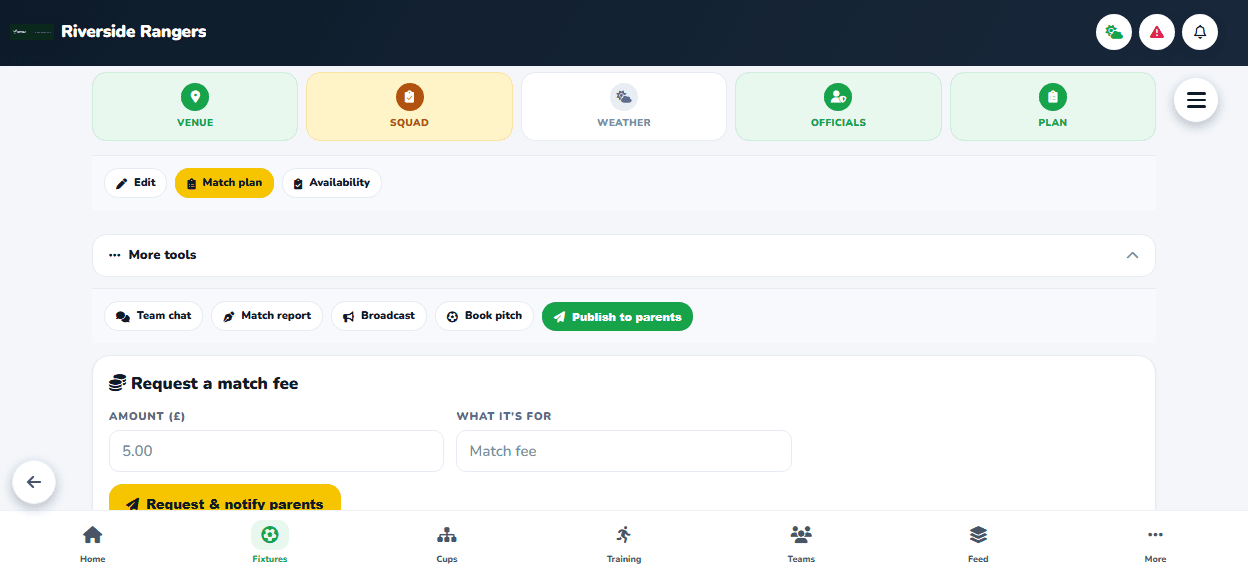Screen dimensions: 1248x578
Task: Click the Book pitch button
Action: click(x=484, y=316)
